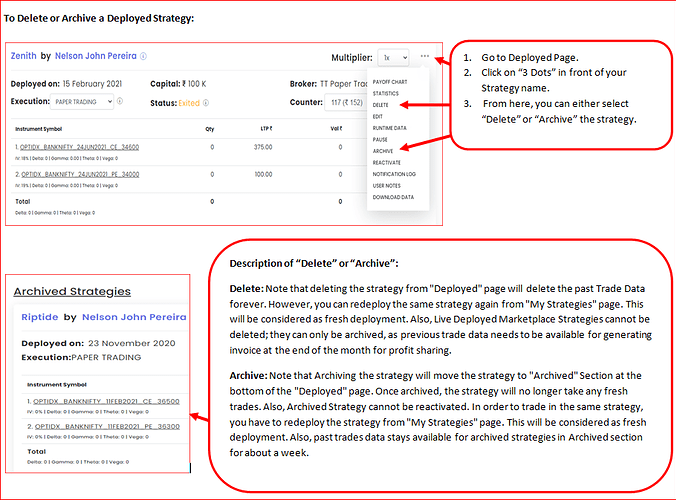This screenshot has height=500, width=676.
Task: Open OPTIDX_BANKNIFTY_11FEB2021_CE_36500 instrument link
Action: (x=106, y=401)
